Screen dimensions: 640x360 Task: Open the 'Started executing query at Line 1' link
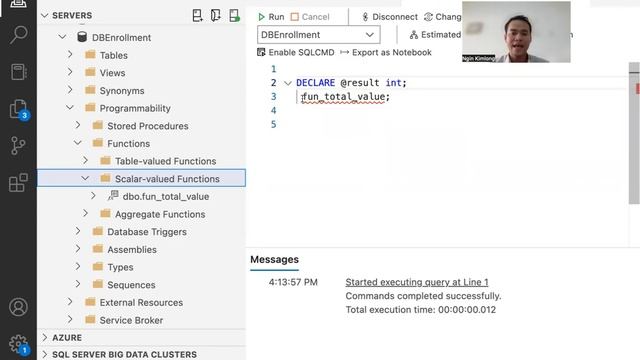tap(417, 282)
